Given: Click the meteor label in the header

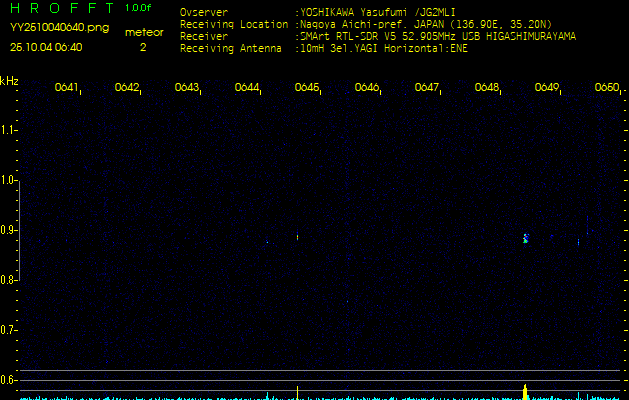Looking at the screenshot, I should pos(144,32).
